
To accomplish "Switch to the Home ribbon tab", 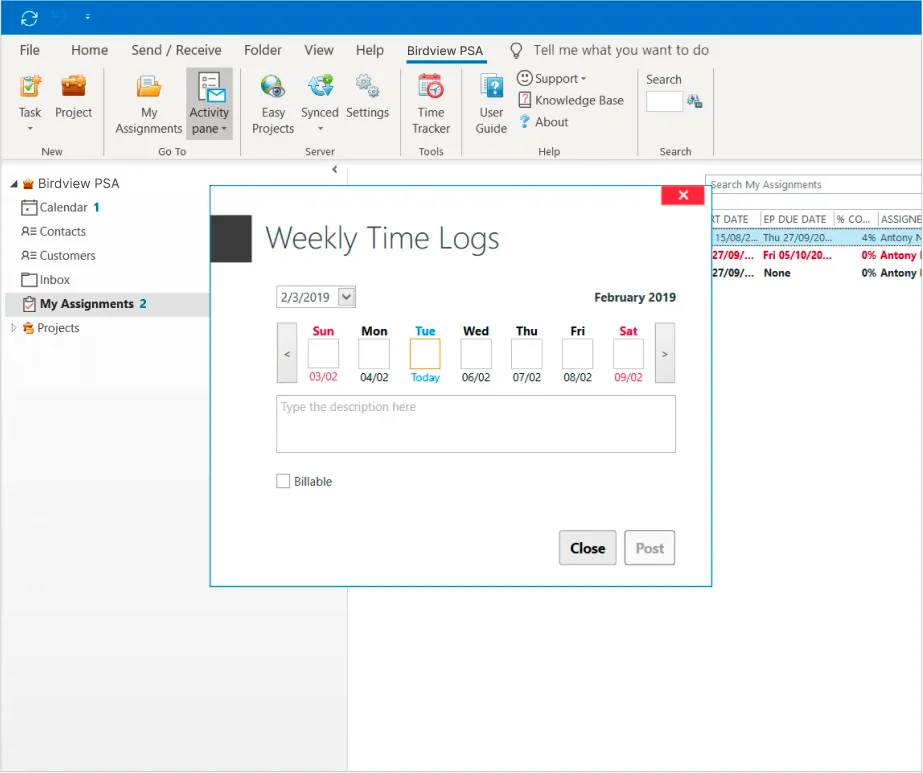I will tap(89, 50).
